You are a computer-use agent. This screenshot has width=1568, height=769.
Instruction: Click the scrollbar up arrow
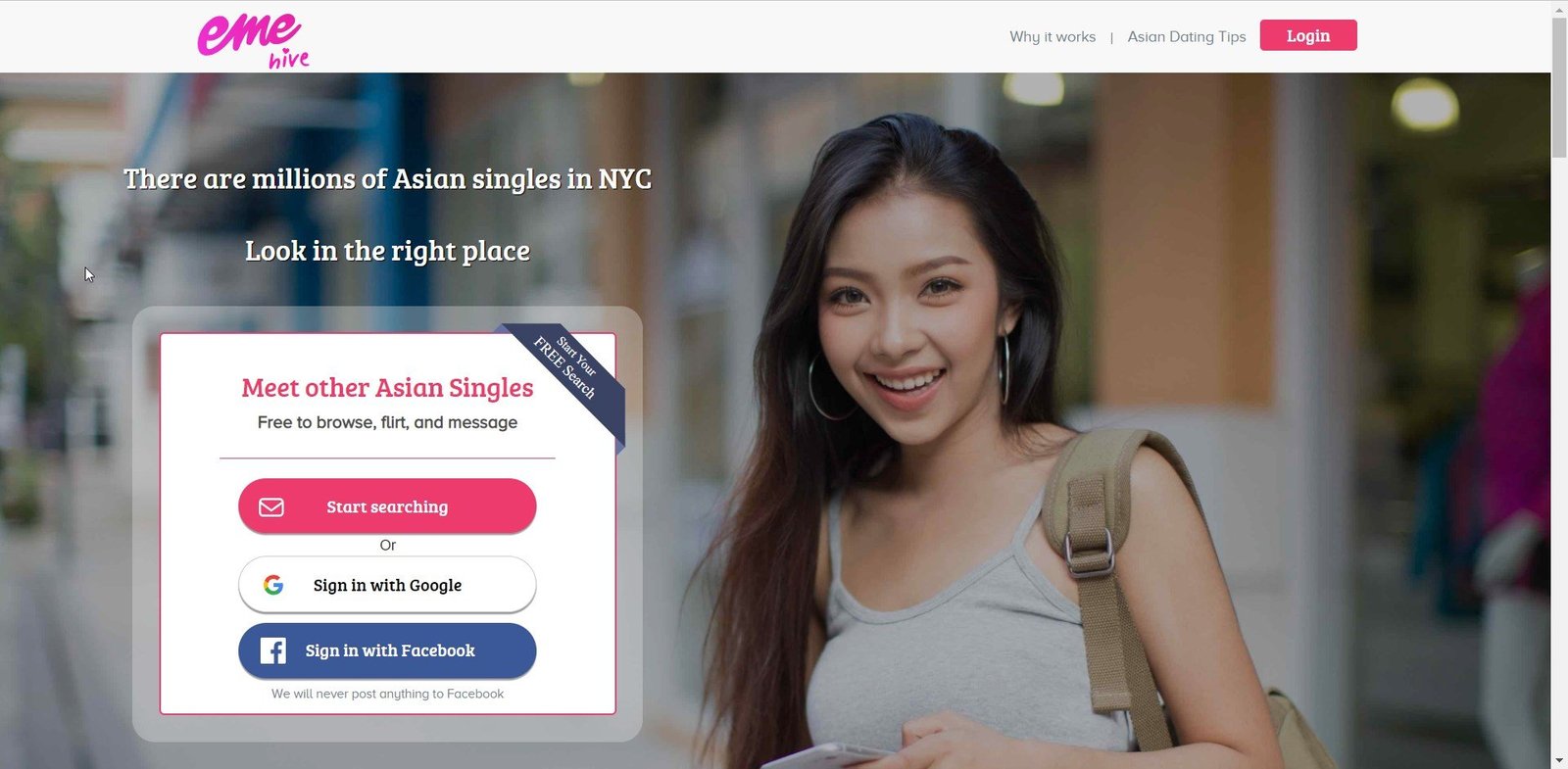tap(1559, 9)
